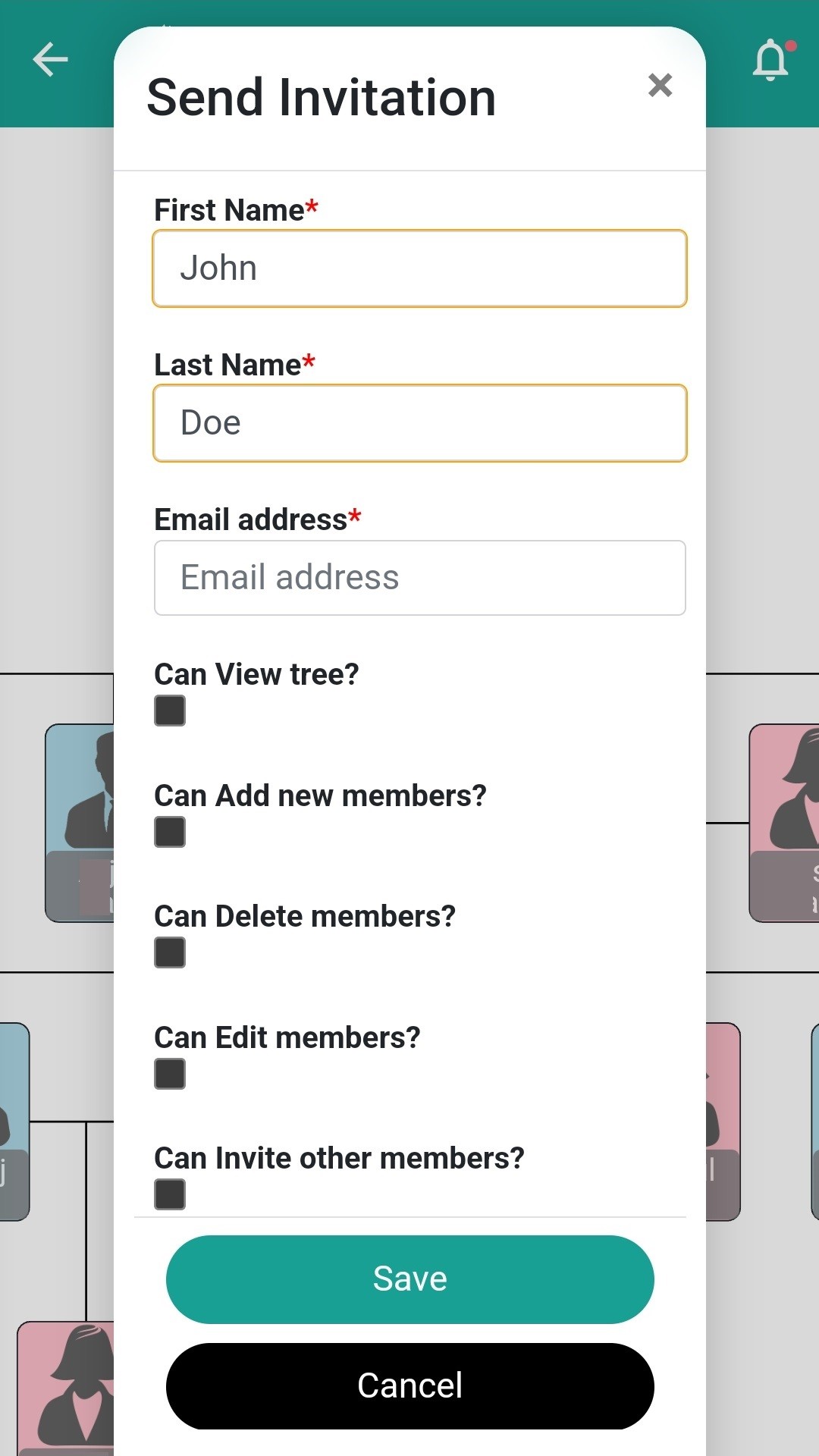Check Can Add new members
The image size is (819, 1456).
pos(170,832)
